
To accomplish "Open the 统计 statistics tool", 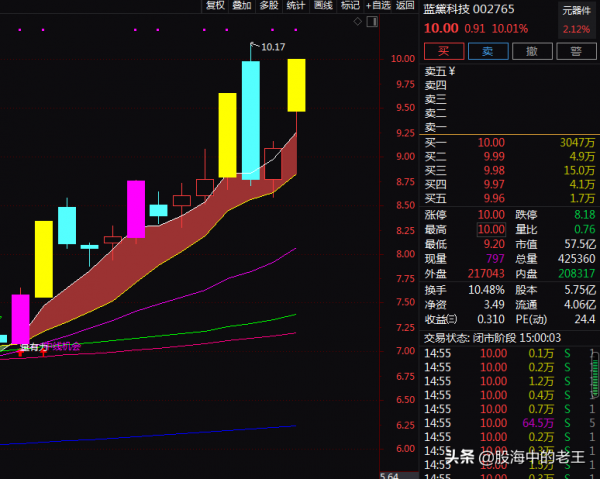I will (x=296, y=6).
